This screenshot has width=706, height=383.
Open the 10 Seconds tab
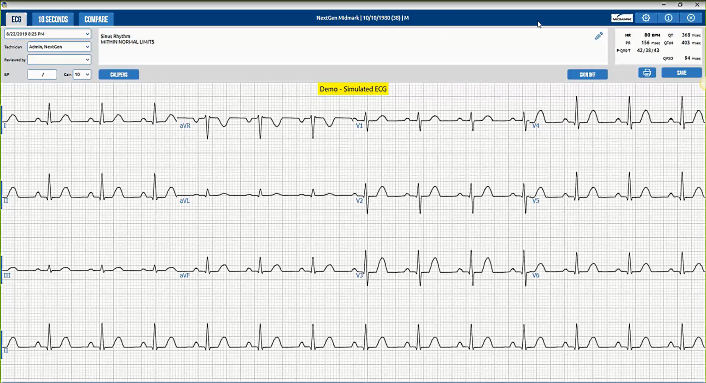pyautogui.click(x=53, y=19)
